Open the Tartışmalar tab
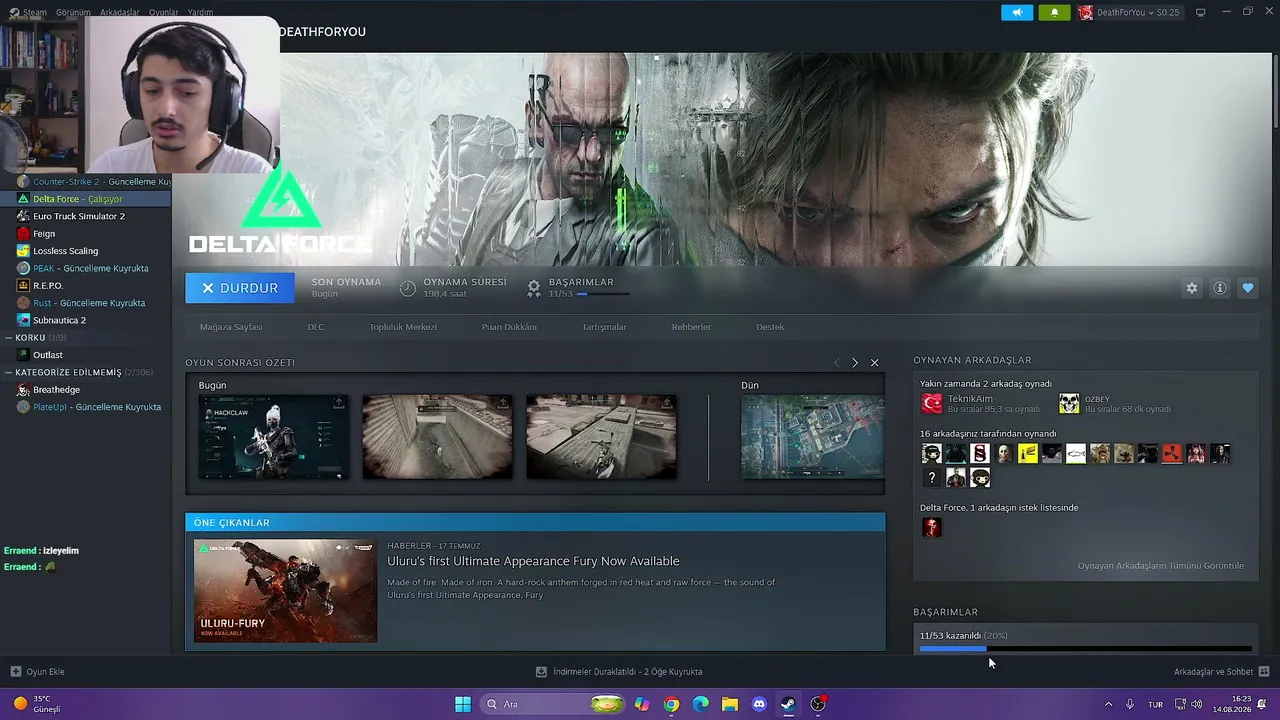The width and height of the screenshot is (1280, 720). click(x=604, y=327)
